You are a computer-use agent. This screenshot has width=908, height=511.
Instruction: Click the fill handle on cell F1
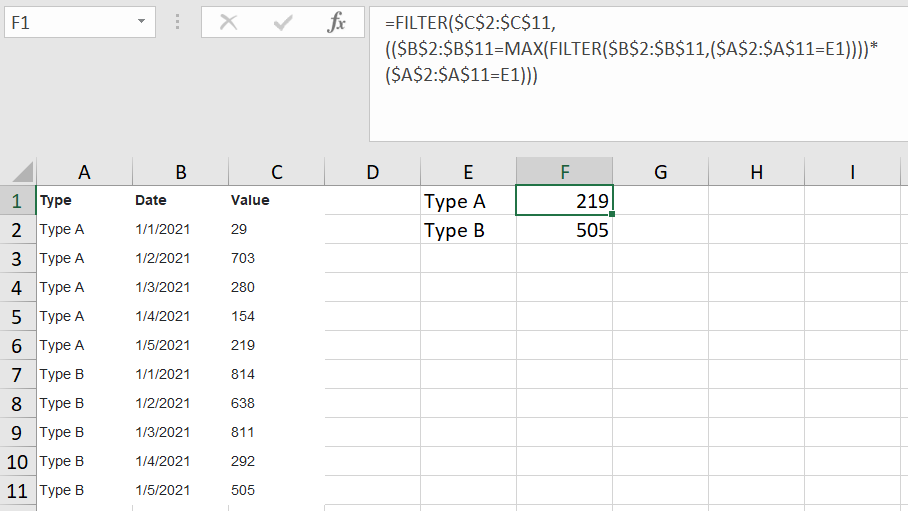[x=612, y=214]
